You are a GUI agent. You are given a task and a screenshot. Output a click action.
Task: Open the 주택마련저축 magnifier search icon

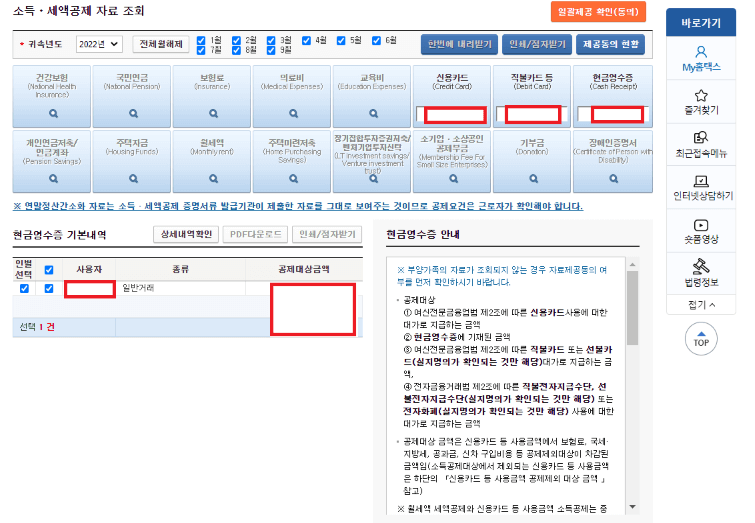pos(293,179)
